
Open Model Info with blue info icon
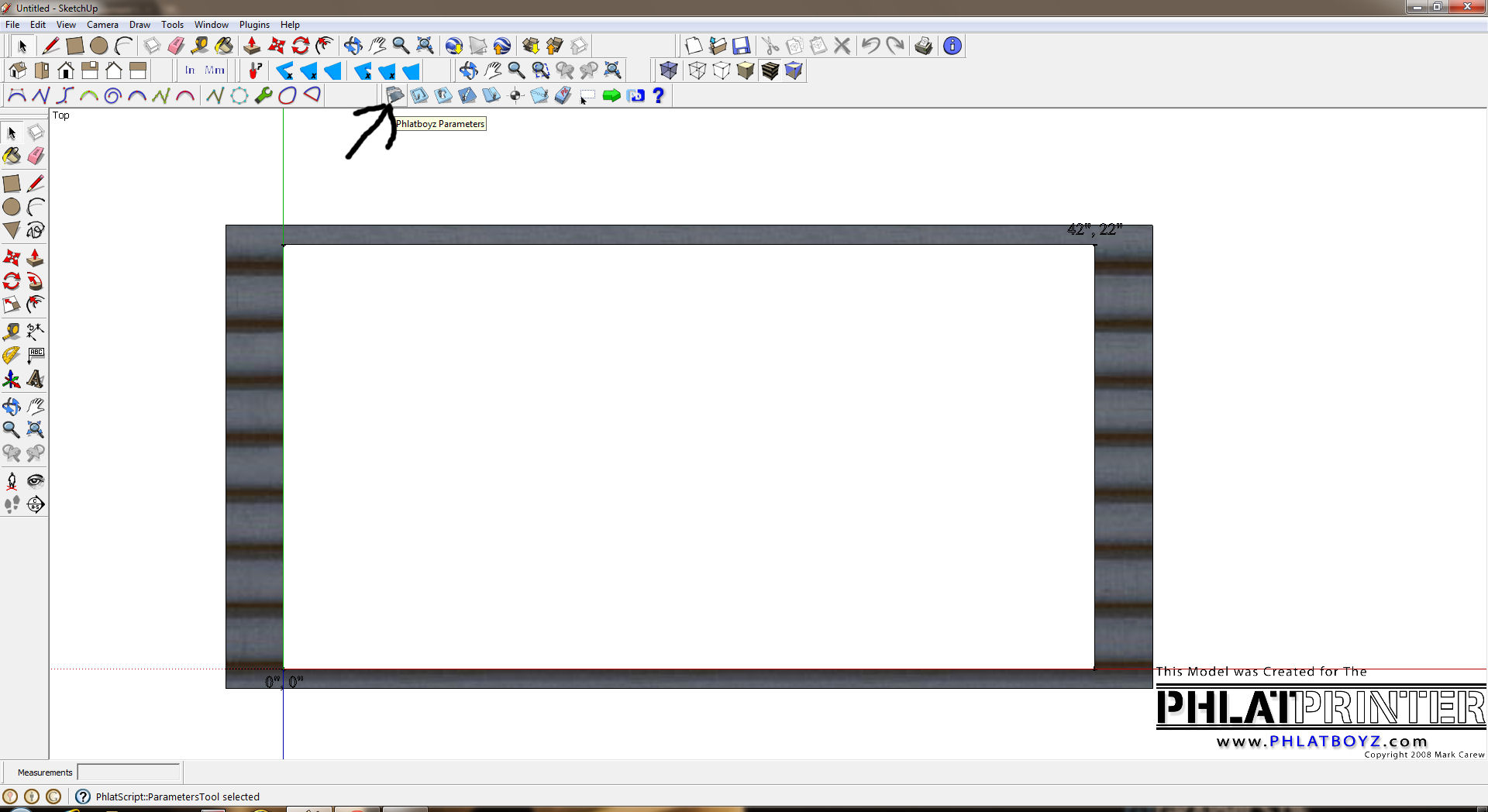coord(952,46)
